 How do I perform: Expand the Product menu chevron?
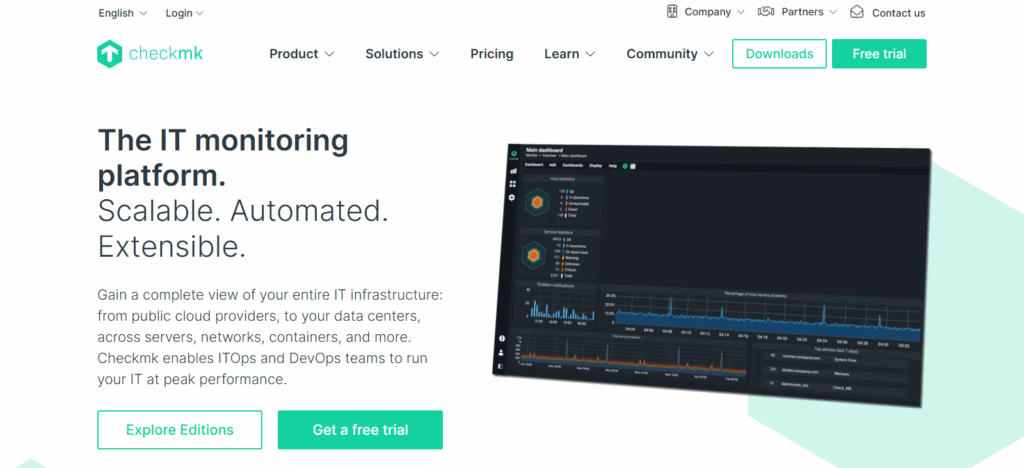point(329,54)
